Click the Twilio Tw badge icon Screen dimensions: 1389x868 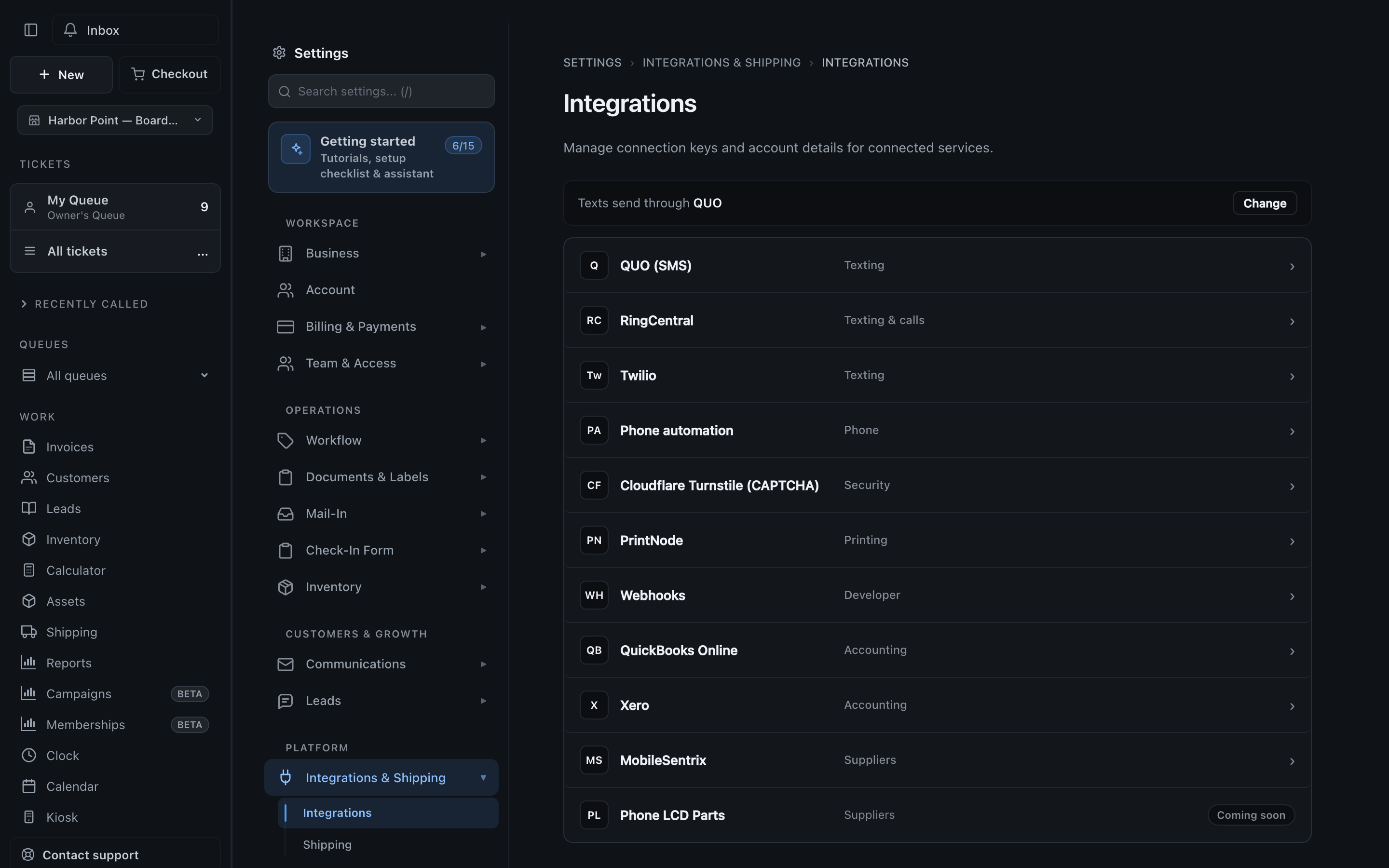click(594, 376)
